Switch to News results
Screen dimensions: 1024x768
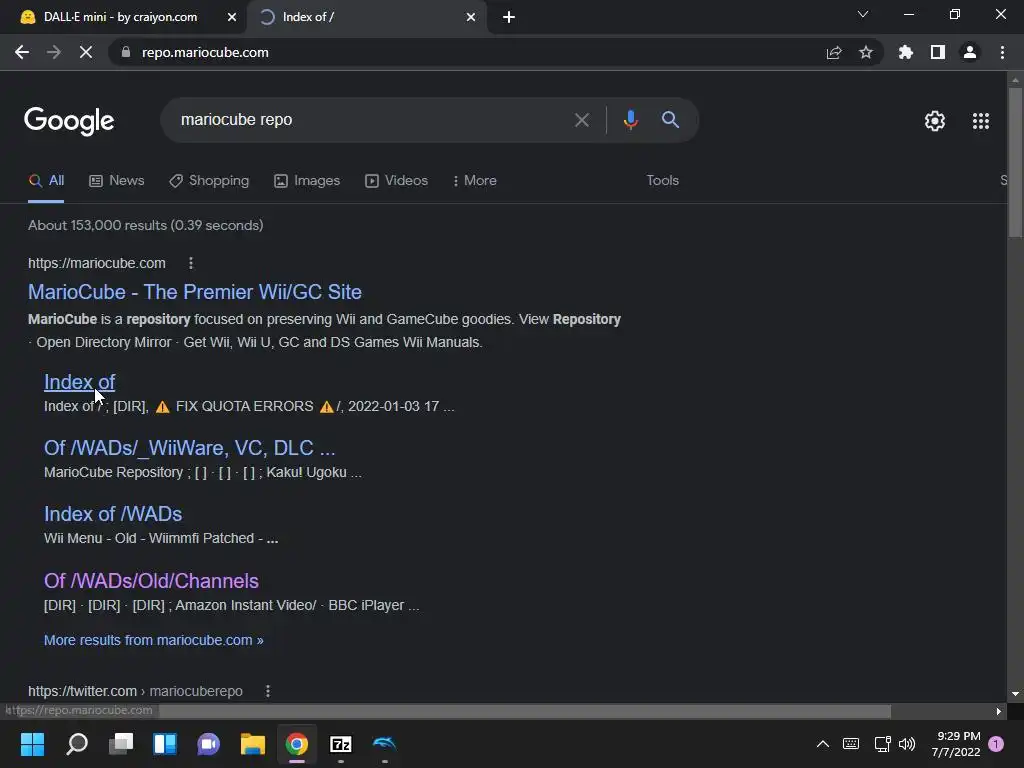[116, 181]
